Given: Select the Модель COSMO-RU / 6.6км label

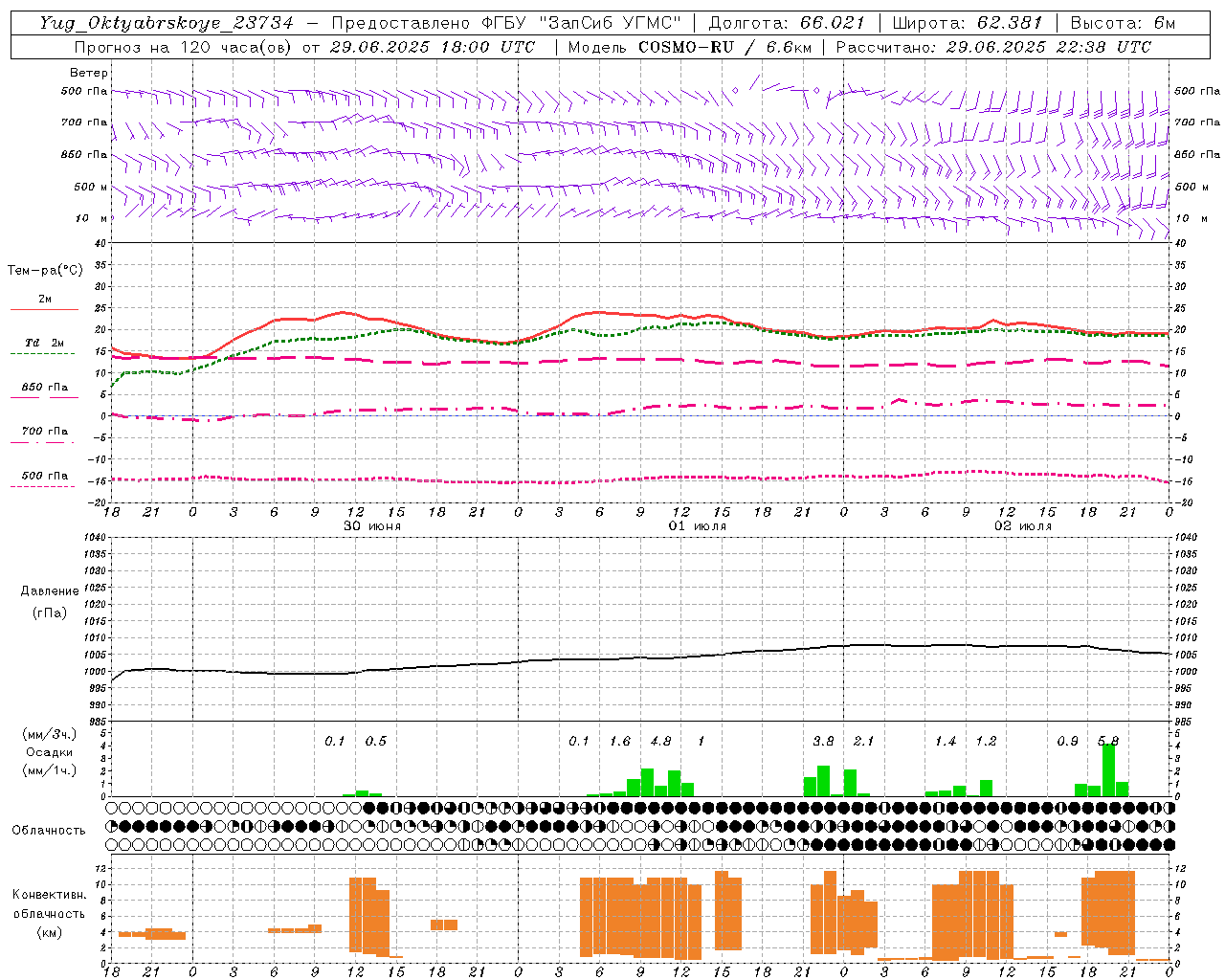Looking at the screenshot, I should [689, 47].
